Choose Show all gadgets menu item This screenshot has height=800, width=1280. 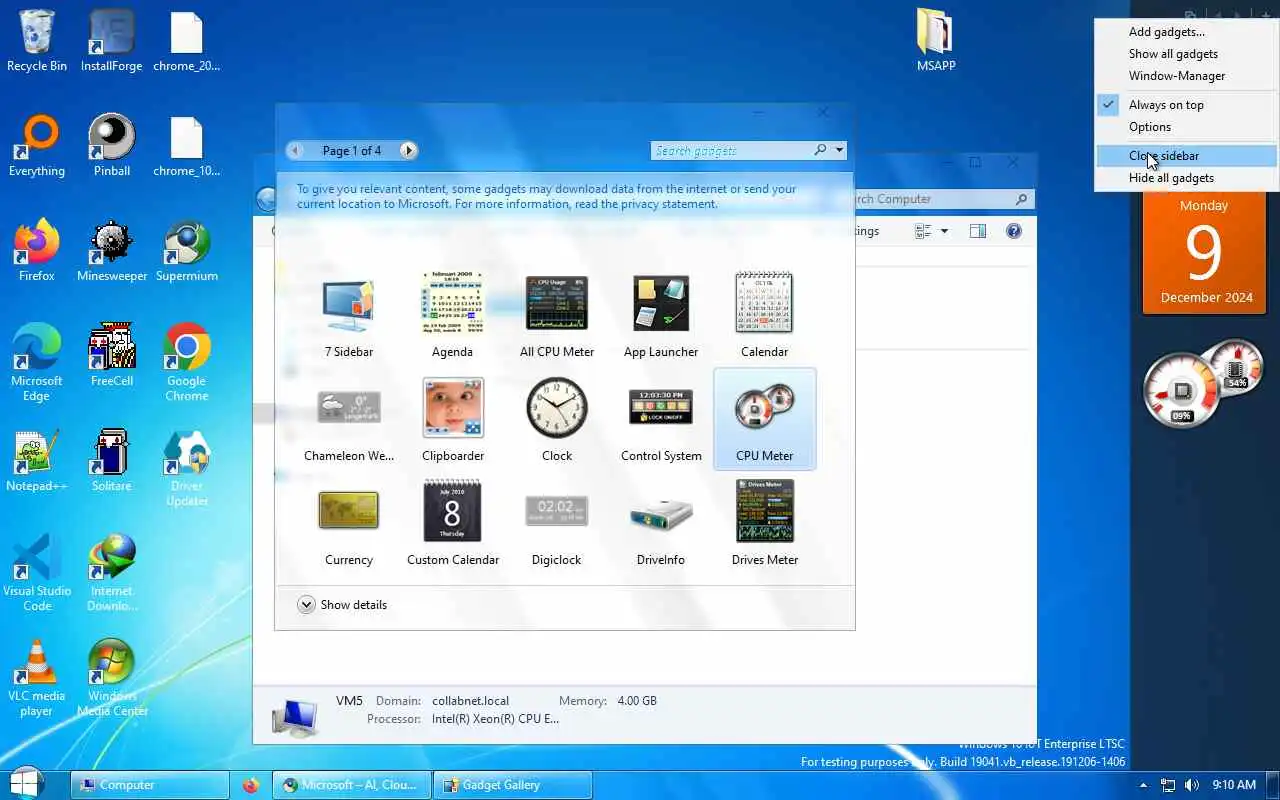[1187, 54]
